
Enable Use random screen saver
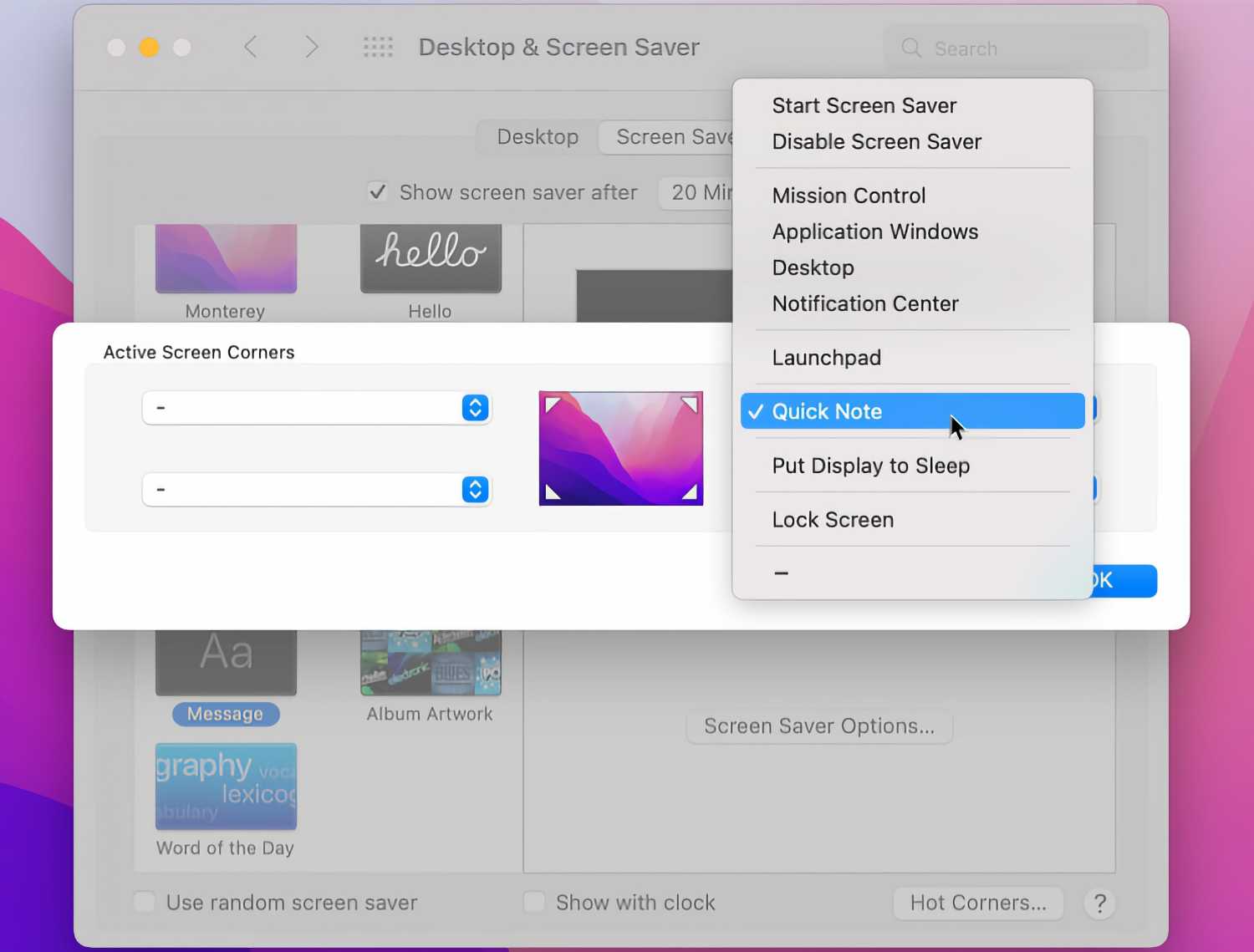pos(145,902)
